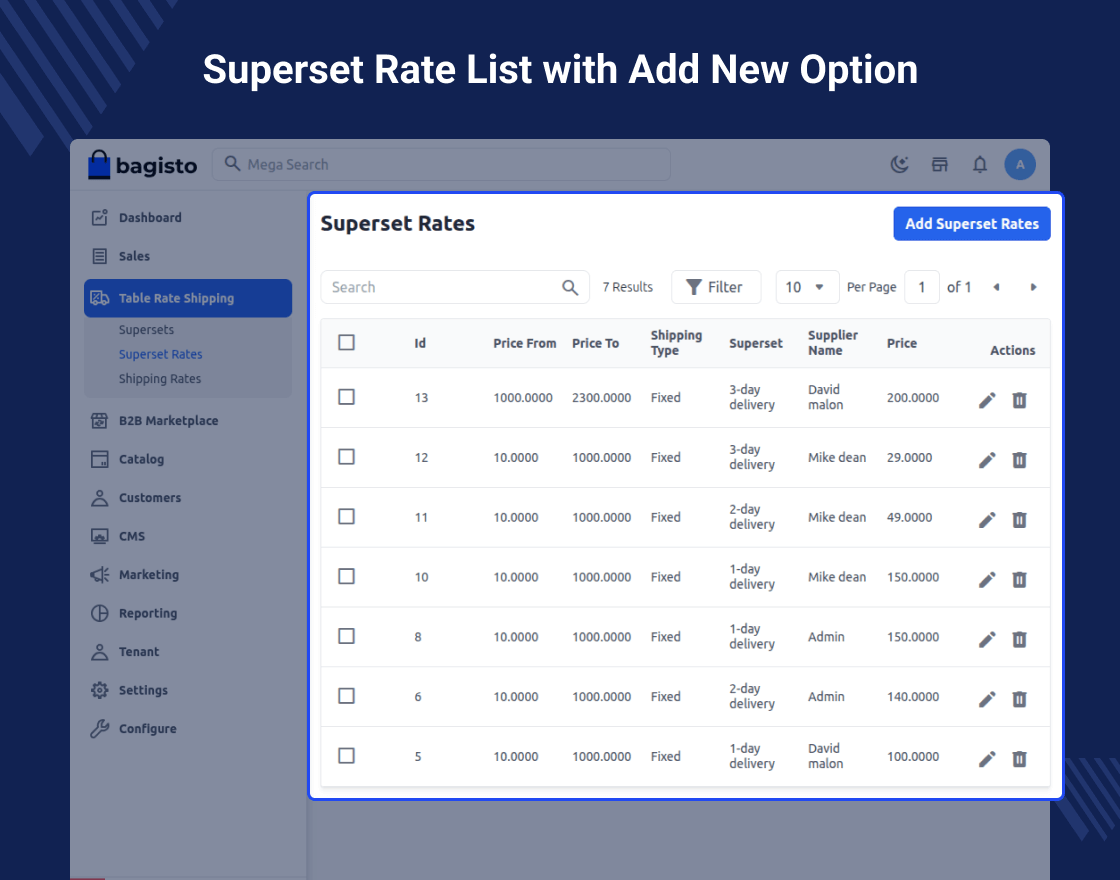Check the row with Id 6
The width and height of the screenshot is (1120, 880).
pyautogui.click(x=346, y=696)
